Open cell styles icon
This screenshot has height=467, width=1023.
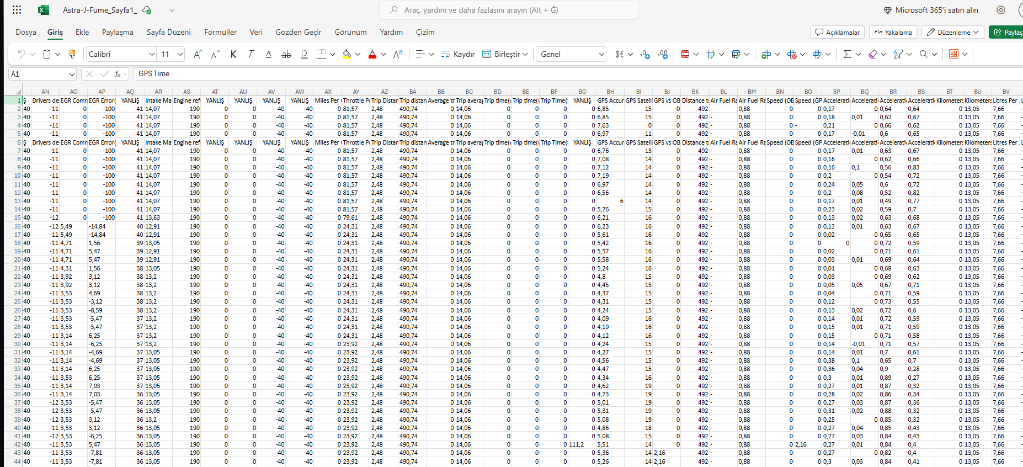710,54
